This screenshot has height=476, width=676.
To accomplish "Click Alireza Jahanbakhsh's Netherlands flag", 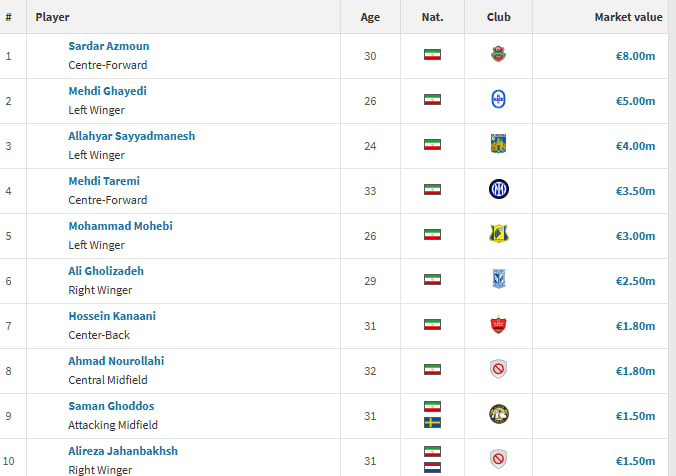I will click(x=432, y=467).
